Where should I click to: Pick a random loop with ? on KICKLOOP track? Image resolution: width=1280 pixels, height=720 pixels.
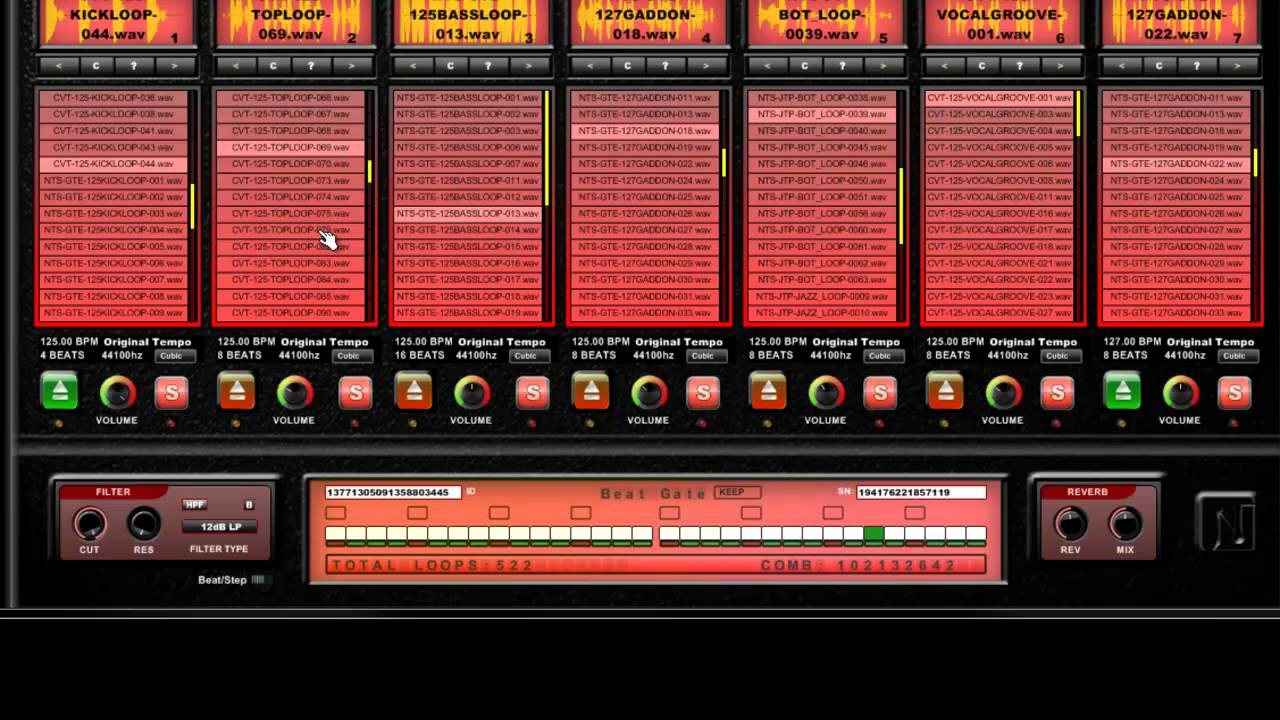pyautogui.click(x=134, y=66)
